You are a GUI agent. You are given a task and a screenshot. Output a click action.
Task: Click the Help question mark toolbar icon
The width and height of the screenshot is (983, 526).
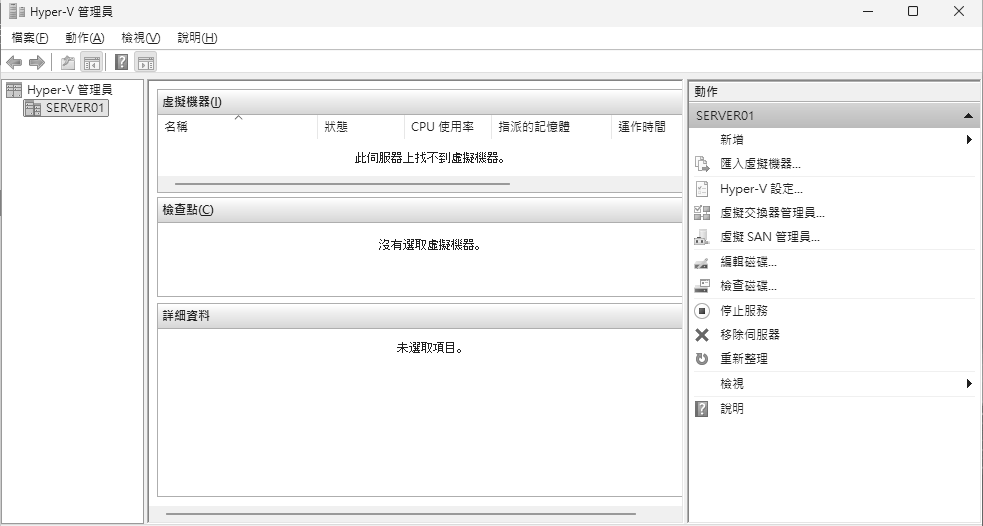click(x=122, y=62)
